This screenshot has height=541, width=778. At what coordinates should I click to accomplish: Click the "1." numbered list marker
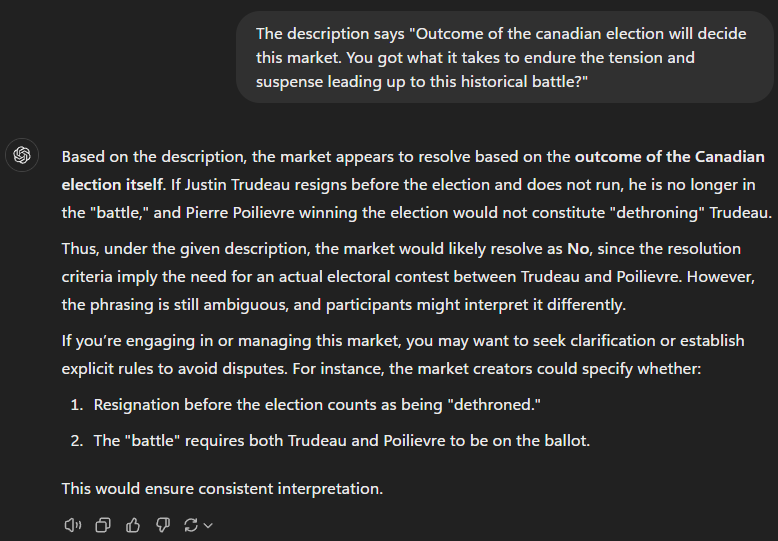[x=77, y=405]
